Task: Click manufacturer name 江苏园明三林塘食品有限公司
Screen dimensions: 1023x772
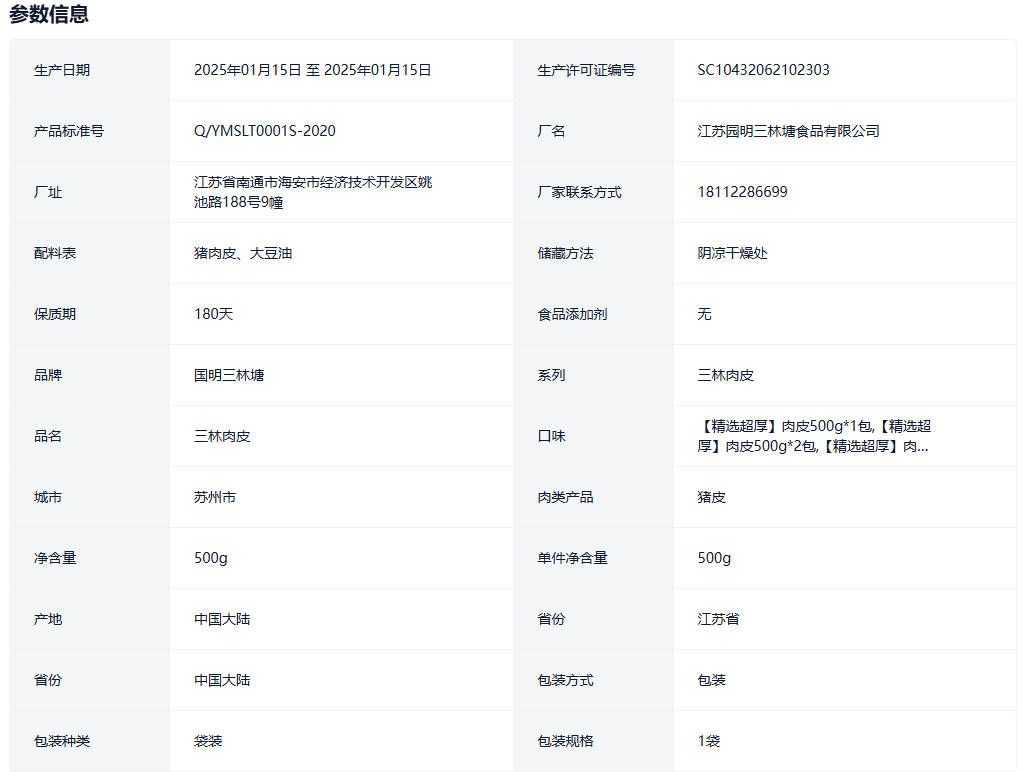Action: [x=788, y=131]
